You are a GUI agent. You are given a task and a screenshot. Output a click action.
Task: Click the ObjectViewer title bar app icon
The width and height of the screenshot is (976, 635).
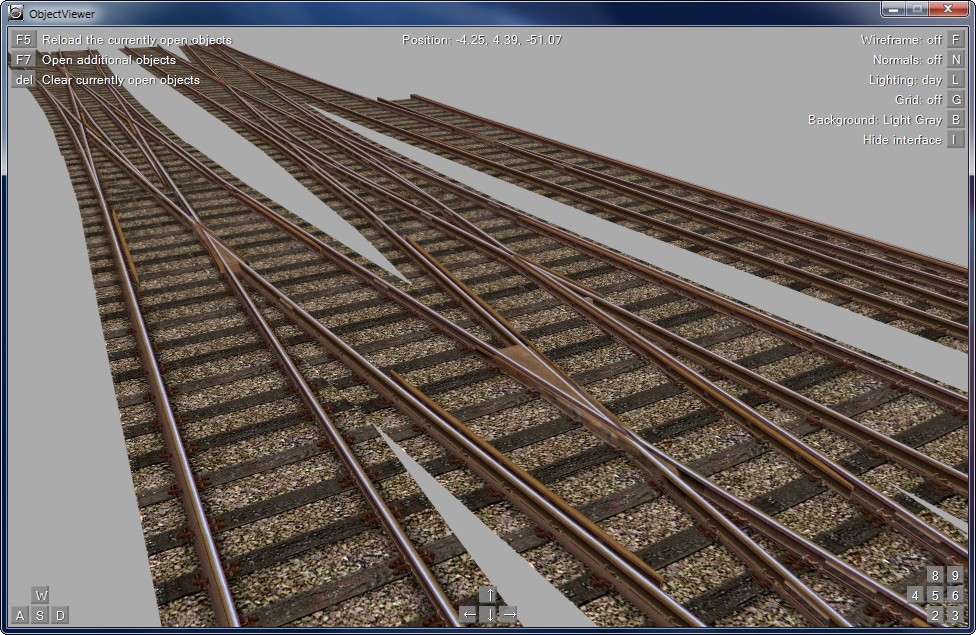click(15, 13)
